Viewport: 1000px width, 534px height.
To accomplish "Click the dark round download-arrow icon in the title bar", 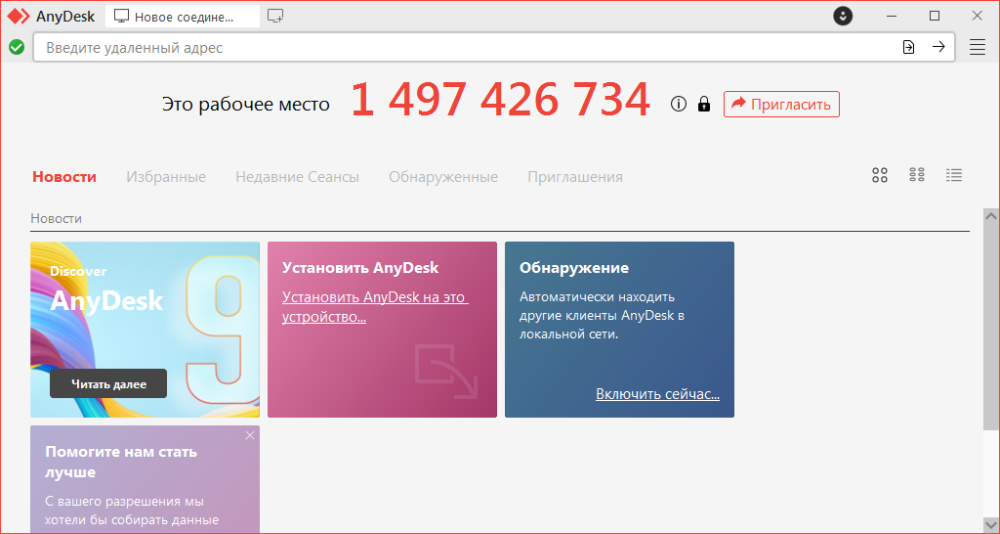I will pyautogui.click(x=843, y=16).
